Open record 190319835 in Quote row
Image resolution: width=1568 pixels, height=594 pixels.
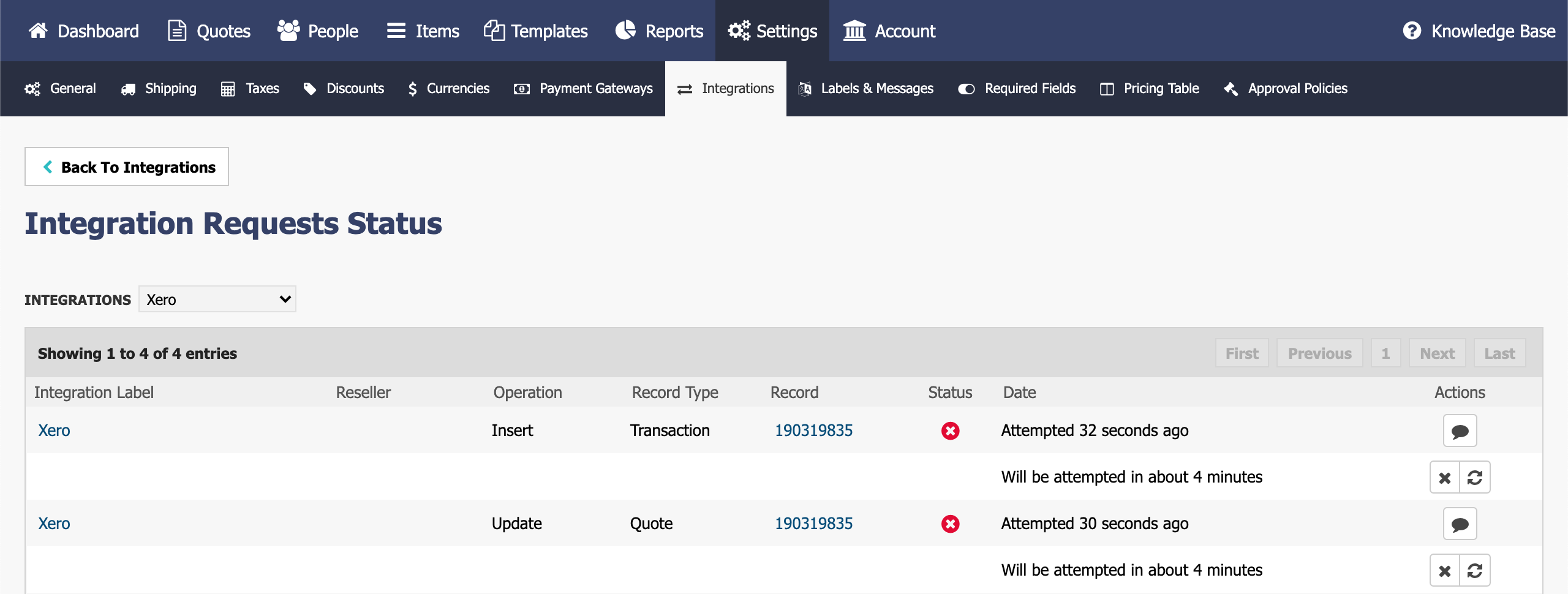[813, 524]
